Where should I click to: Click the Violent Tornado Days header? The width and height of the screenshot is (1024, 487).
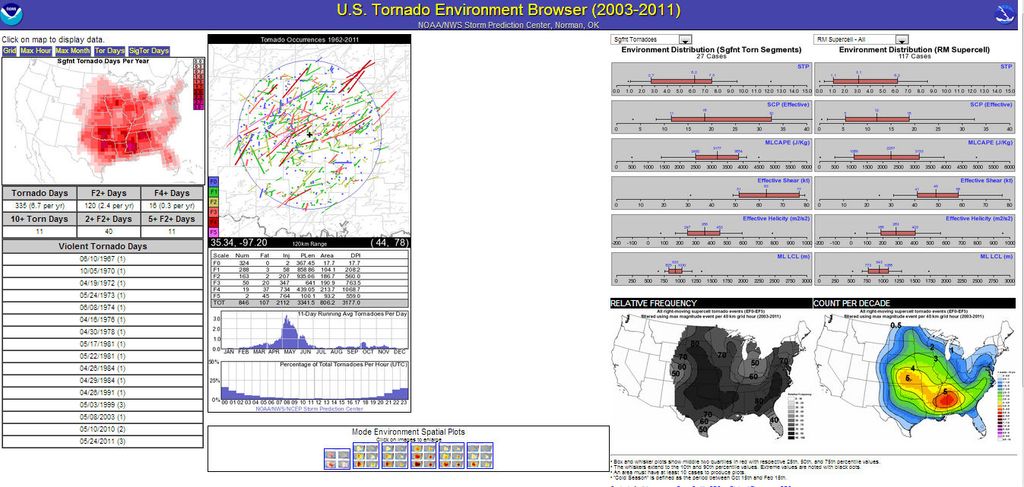[103, 246]
